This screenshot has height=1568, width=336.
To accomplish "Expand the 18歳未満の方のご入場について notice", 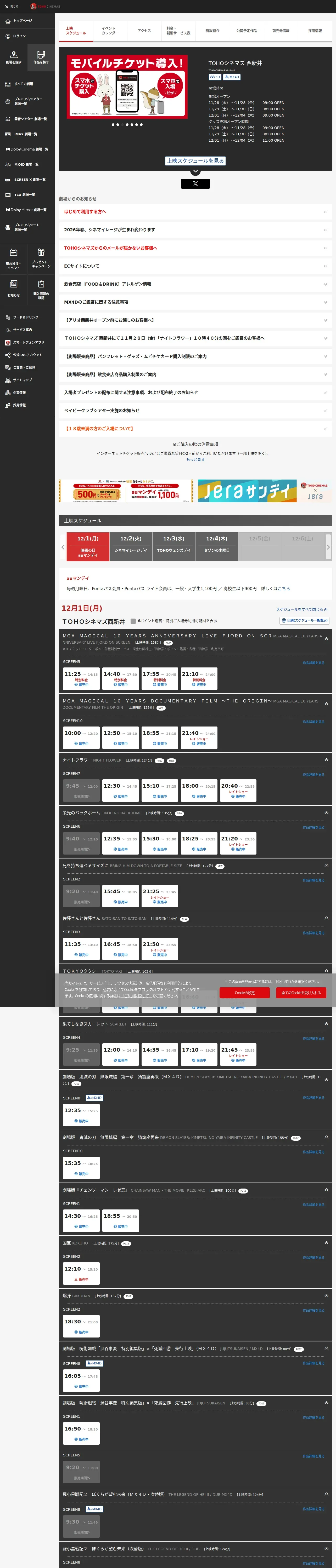I will click(195, 429).
